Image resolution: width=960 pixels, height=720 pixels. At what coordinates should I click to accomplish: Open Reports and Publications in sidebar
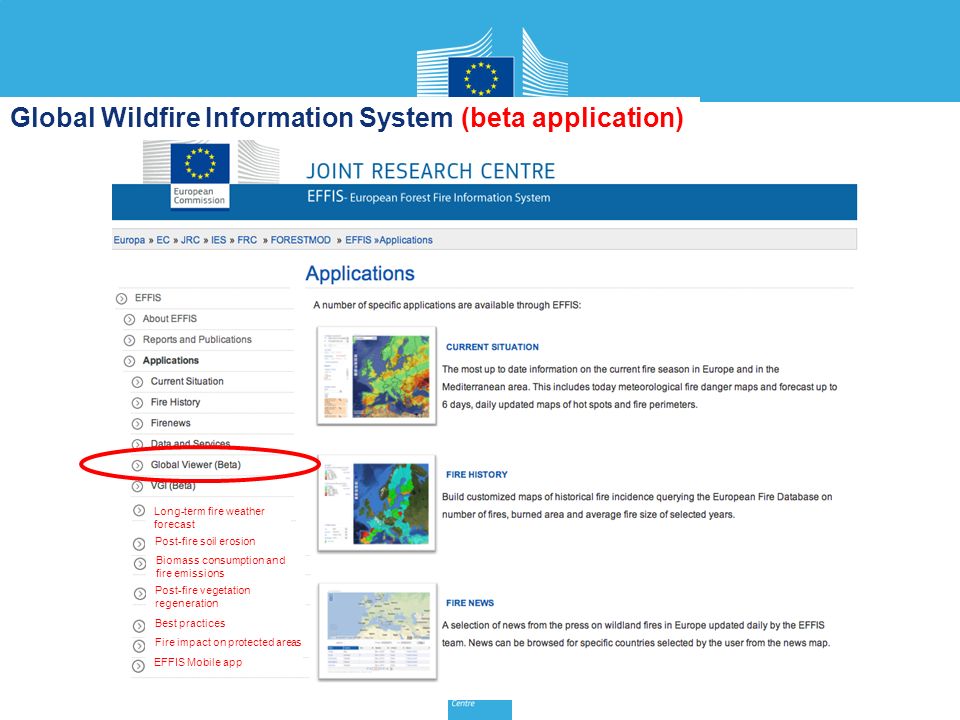197,339
